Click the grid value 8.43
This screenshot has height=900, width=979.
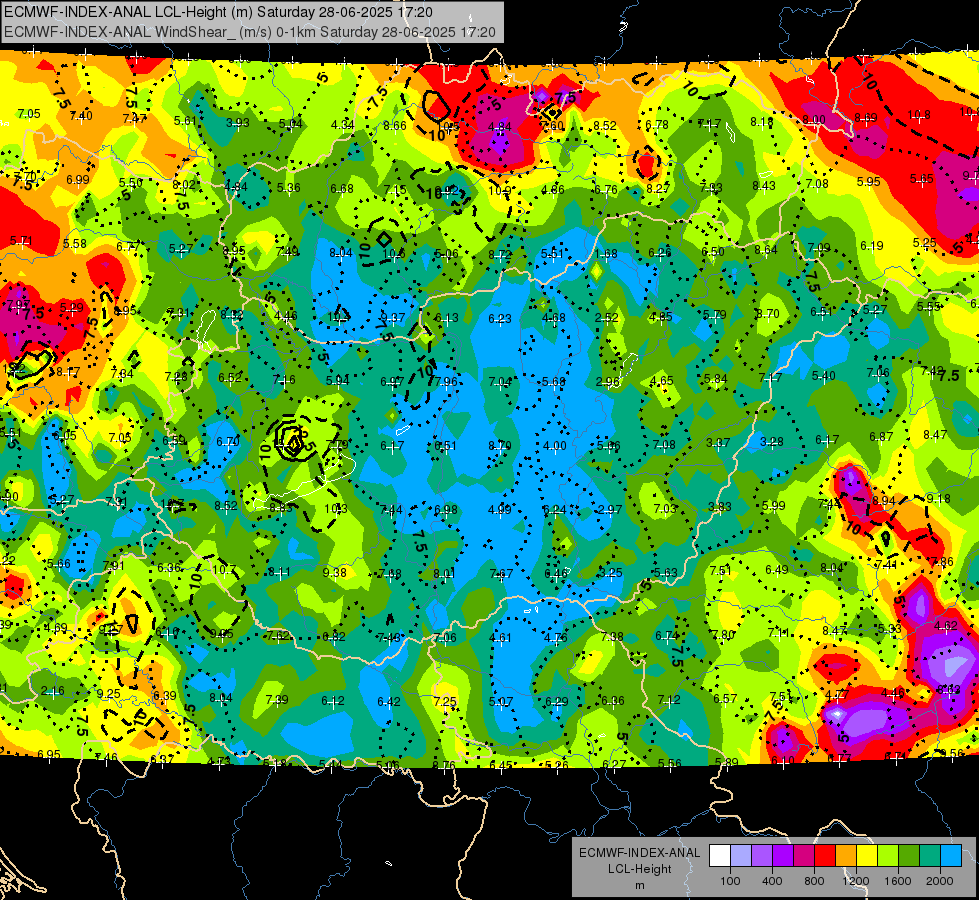(x=764, y=185)
